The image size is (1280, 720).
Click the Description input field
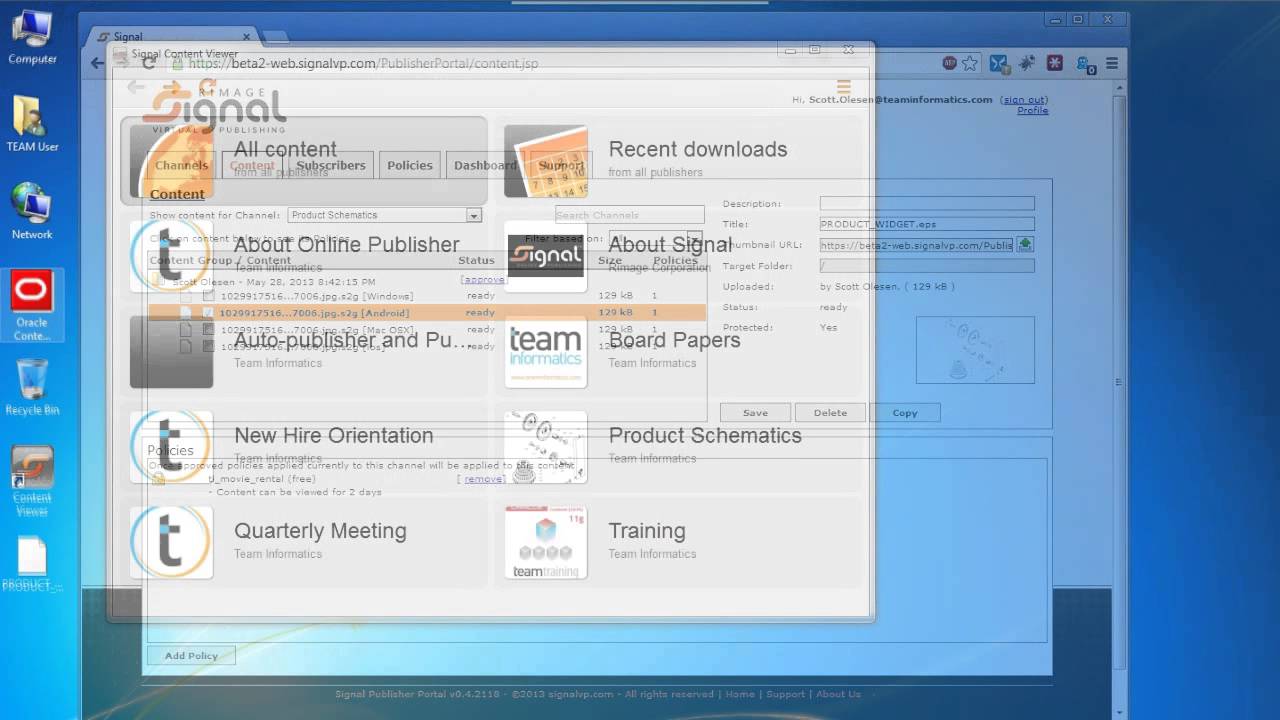click(x=927, y=203)
